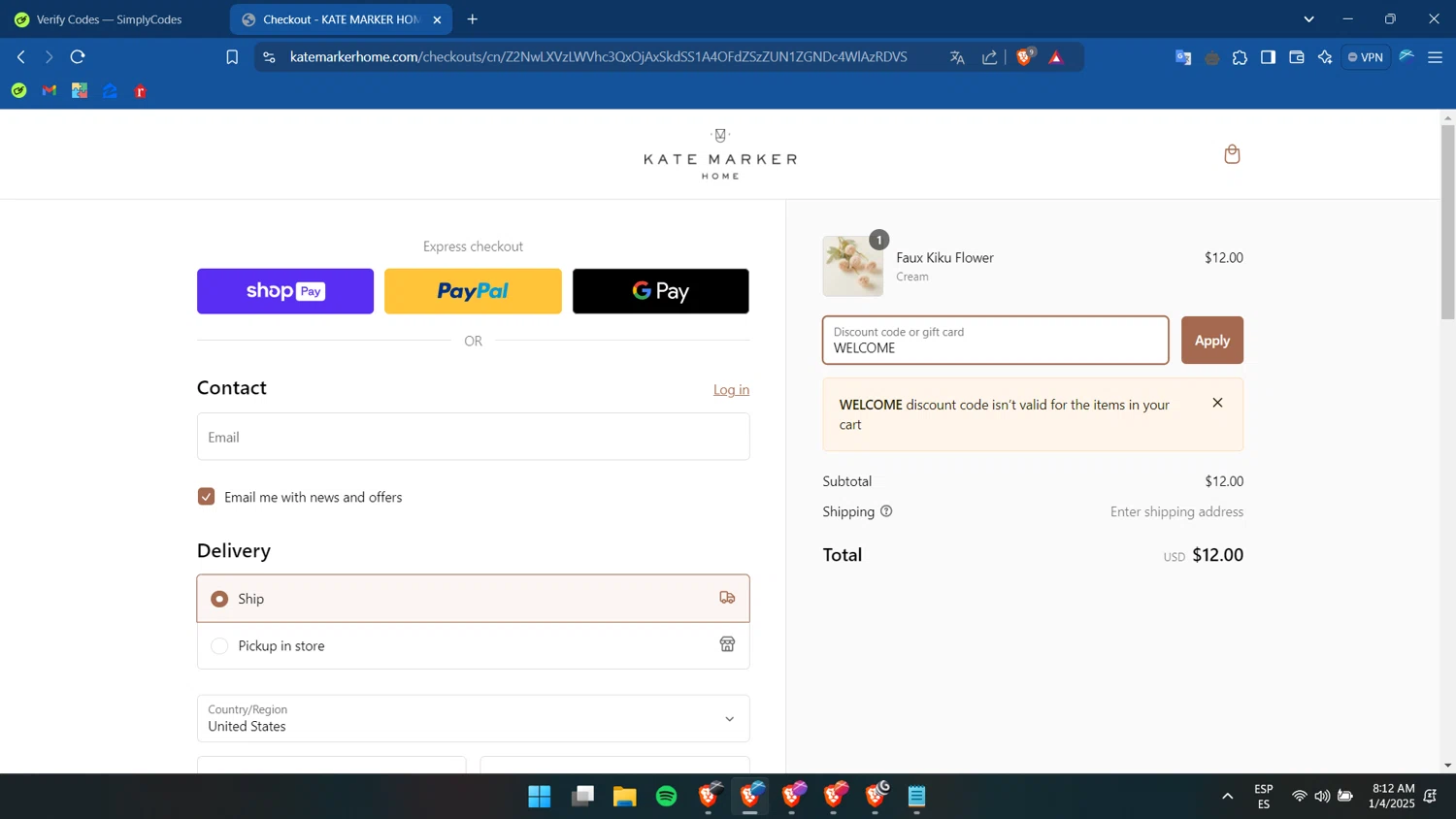Open Brave Shields lion icon

pos(1024,57)
